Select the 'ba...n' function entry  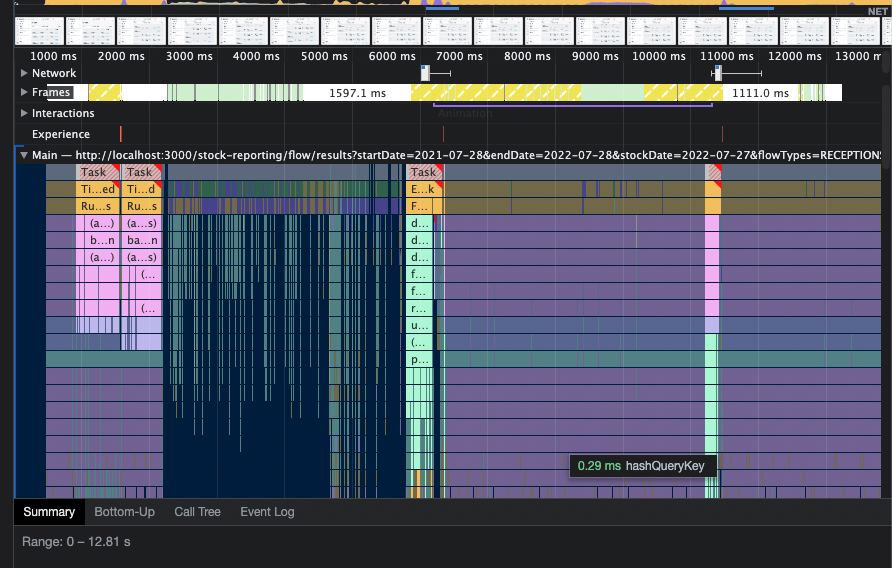[142, 240]
